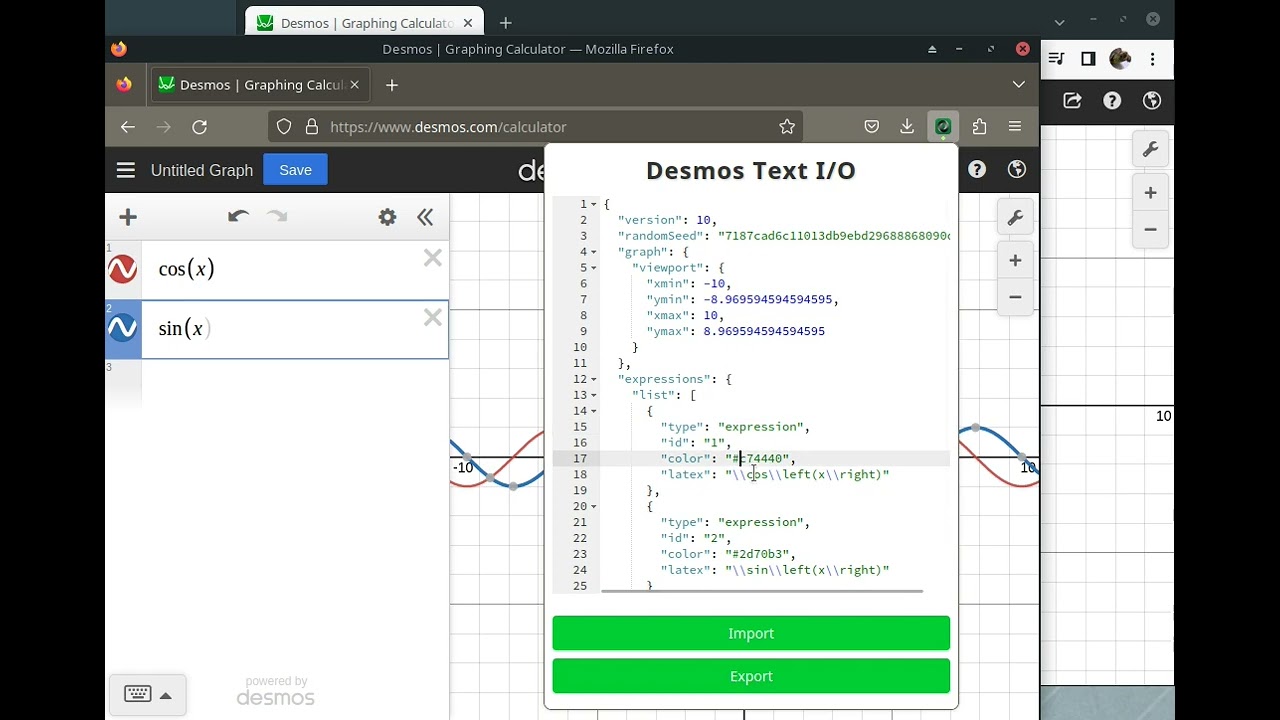Hide the cos(x) graph curve
The width and height of the screenshot is (1280, 720).
[x=123, y=269]
